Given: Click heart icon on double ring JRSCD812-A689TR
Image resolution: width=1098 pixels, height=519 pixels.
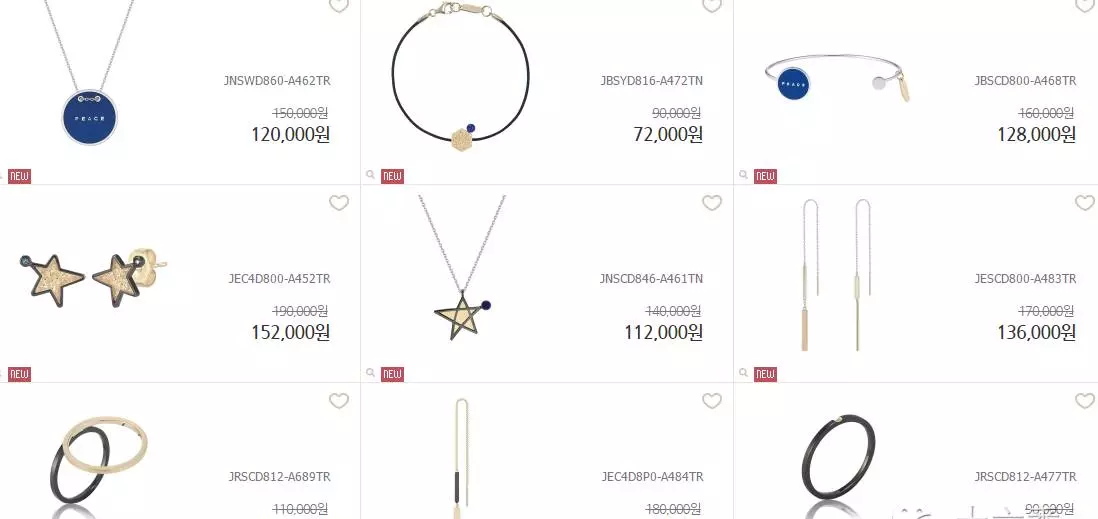Looking at the screenshot, I should 339,401.
